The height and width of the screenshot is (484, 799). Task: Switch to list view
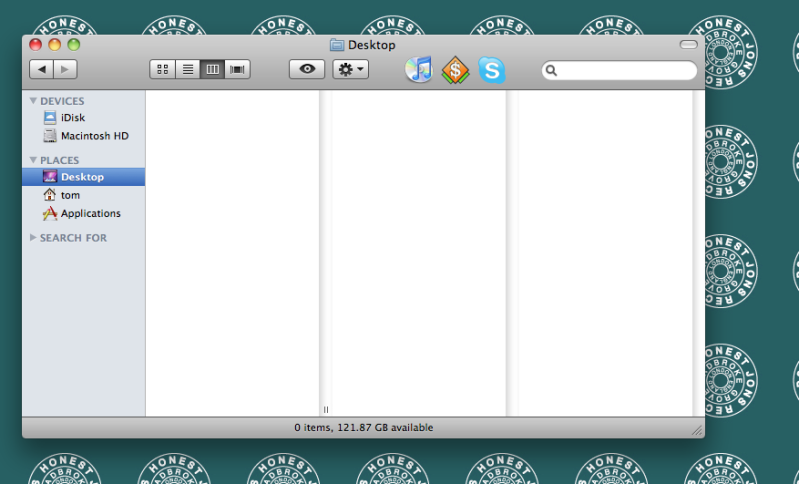click(188, 69)
